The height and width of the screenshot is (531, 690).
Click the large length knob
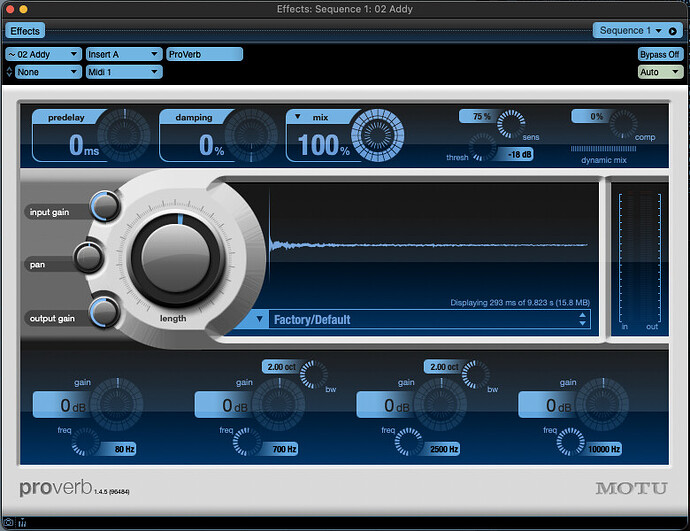point(177,259)
